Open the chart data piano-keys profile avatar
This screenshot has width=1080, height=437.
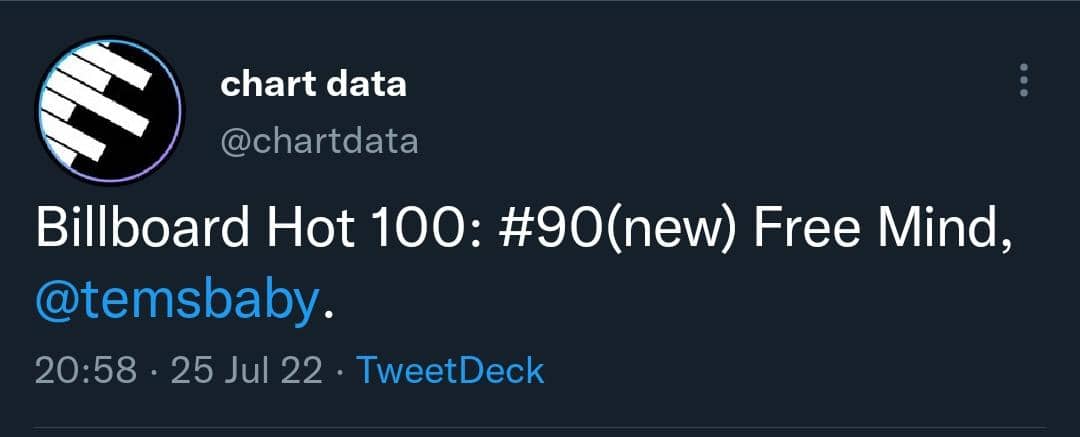(110, 112)
